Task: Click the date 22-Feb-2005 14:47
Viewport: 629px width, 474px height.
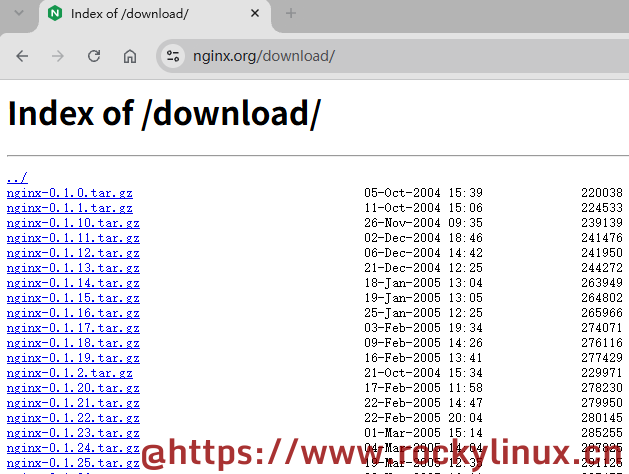Action: (424, 403)
